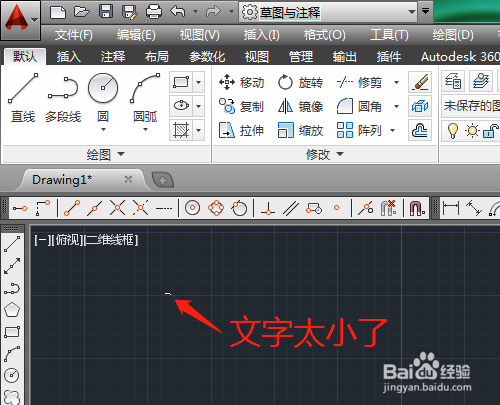Click the 圆角 fillet button

pyautogui.click(x=359, y=106)
